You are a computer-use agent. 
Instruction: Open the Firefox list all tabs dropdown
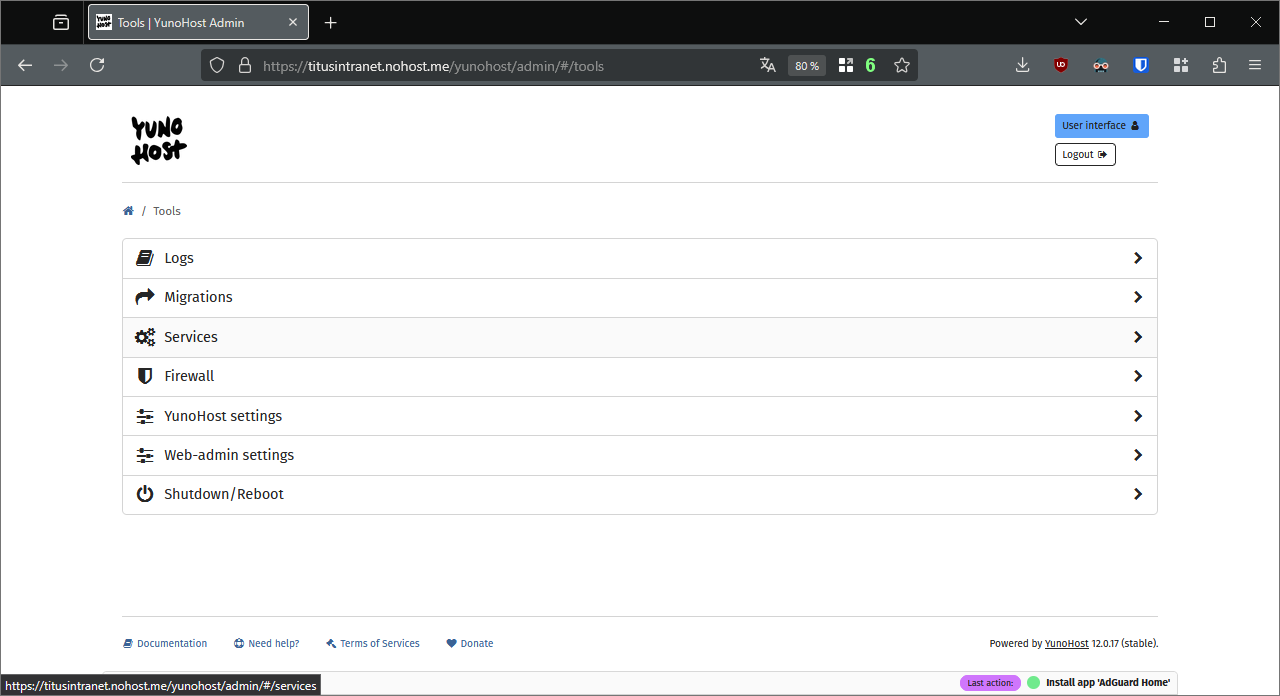pos(1081,22)
